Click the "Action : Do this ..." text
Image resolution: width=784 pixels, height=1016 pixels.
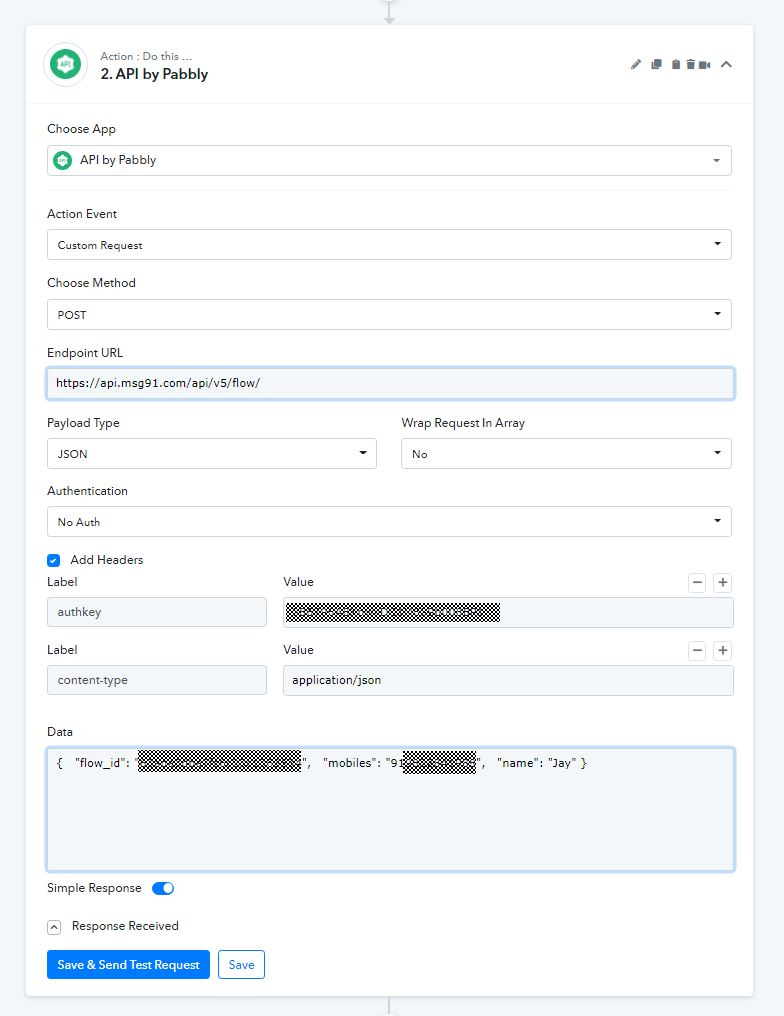[x=146, y=56]
